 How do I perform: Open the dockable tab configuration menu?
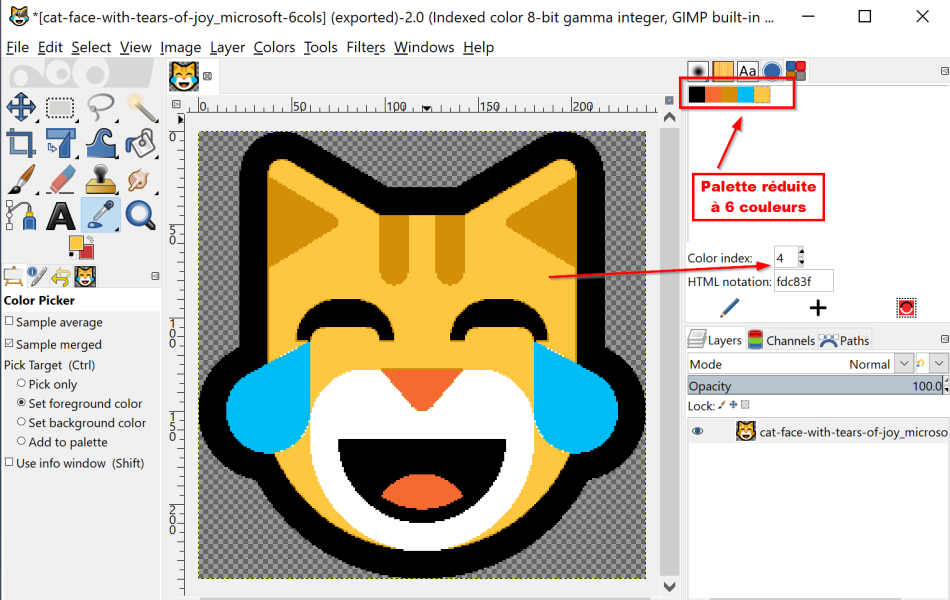(x=944, y=72)
